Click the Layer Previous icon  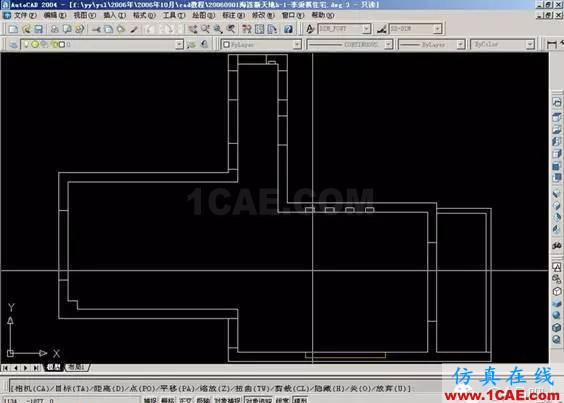(204, 45)
